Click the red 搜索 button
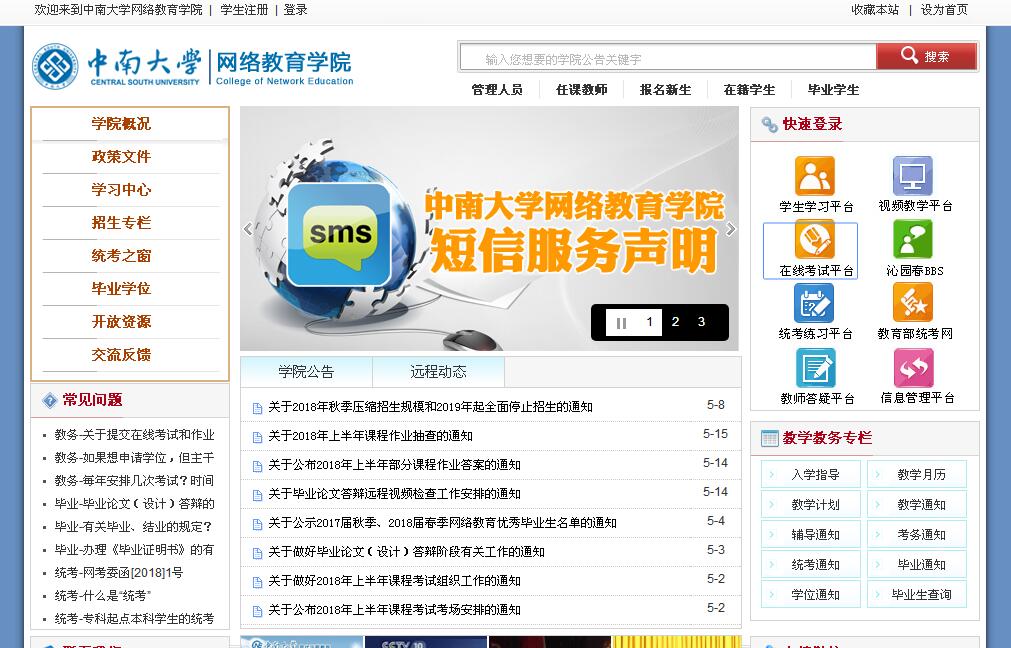1011x648 pixels. [x=926, y=57]
